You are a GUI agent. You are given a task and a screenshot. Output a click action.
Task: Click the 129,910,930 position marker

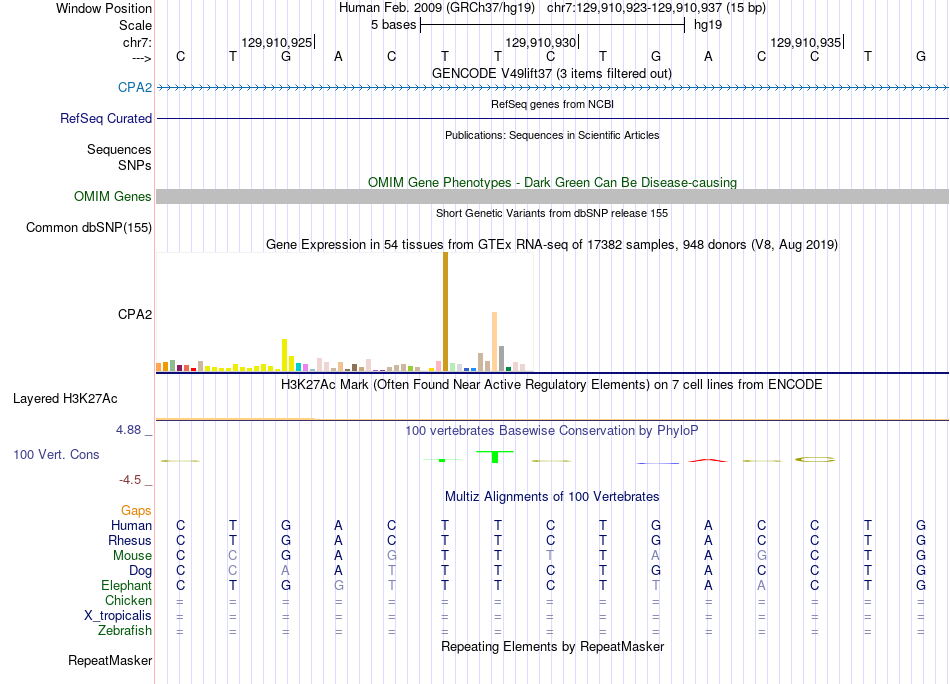point(540,42)
